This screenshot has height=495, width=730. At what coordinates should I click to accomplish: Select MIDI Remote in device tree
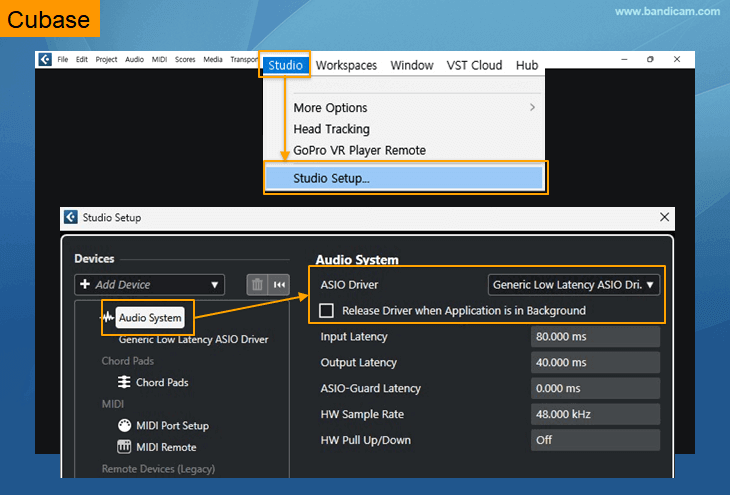166,447
